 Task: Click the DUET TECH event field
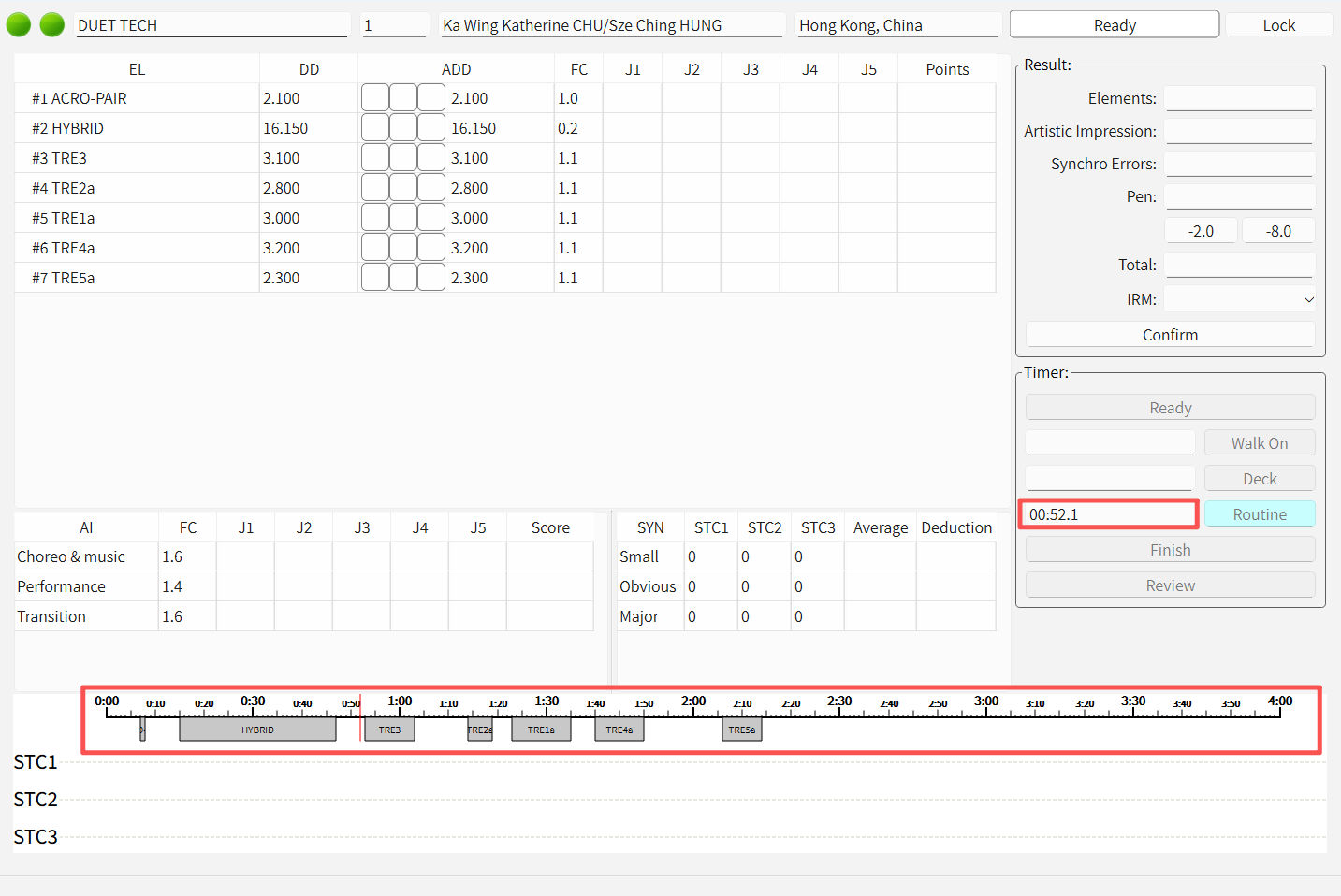pyautogui.click(x=211, y=25)
